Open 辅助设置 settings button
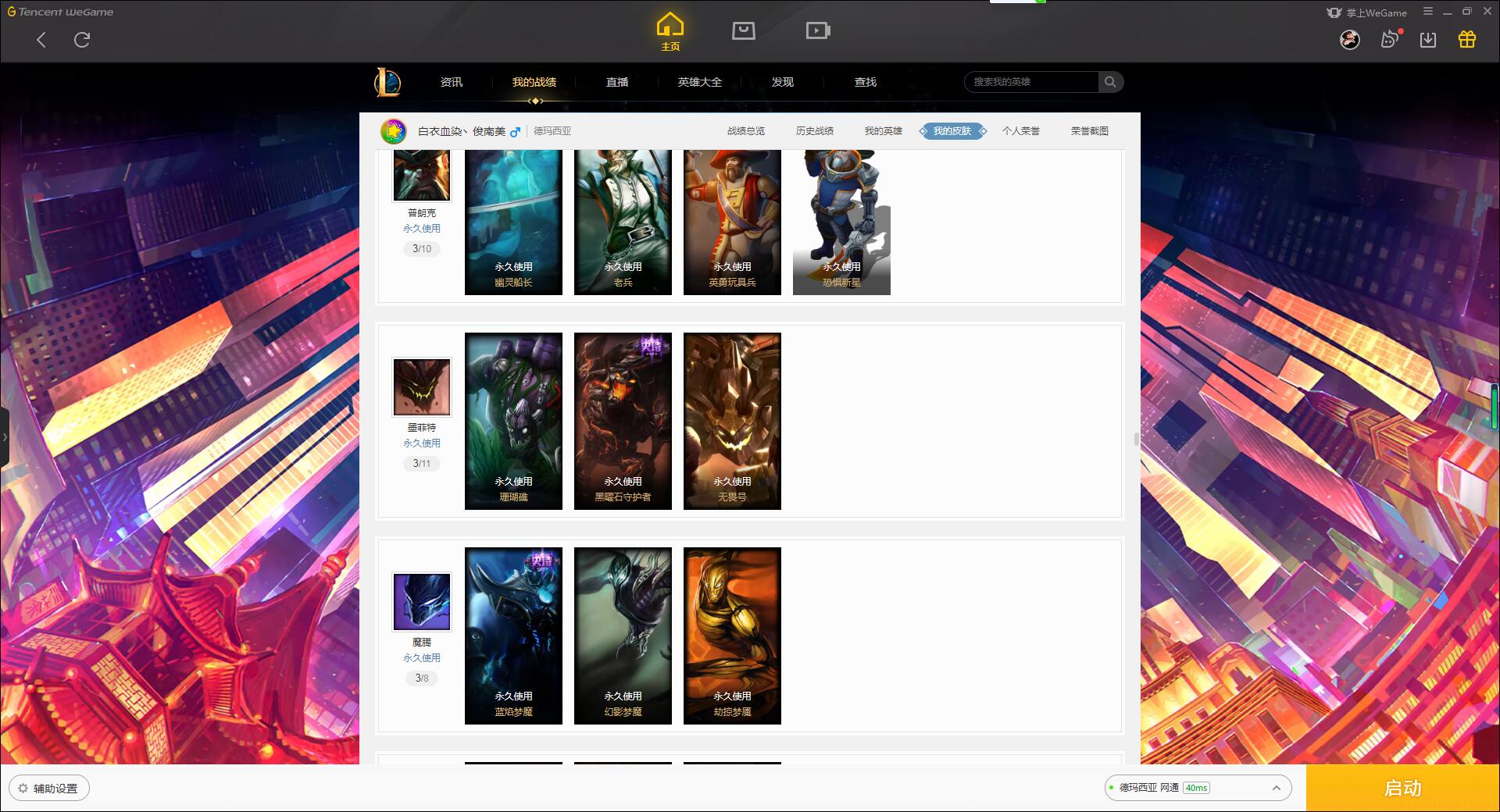 [x=49, y=789]
